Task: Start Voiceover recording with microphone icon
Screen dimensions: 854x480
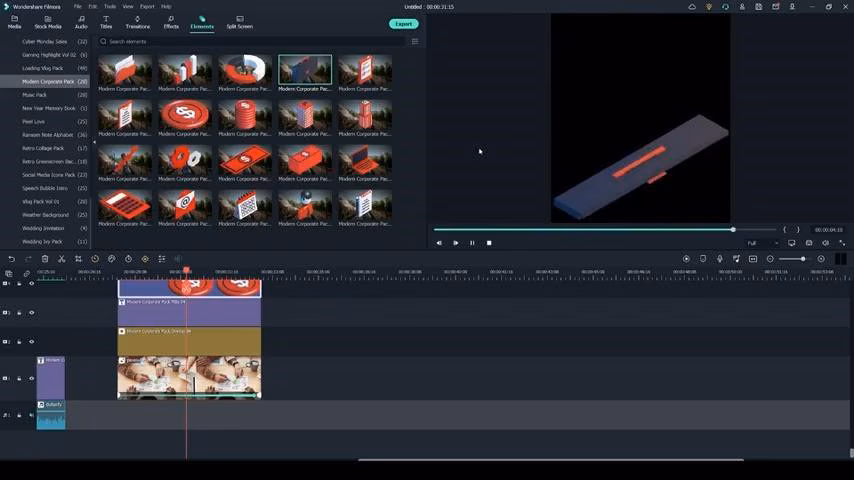Action: 719,259
